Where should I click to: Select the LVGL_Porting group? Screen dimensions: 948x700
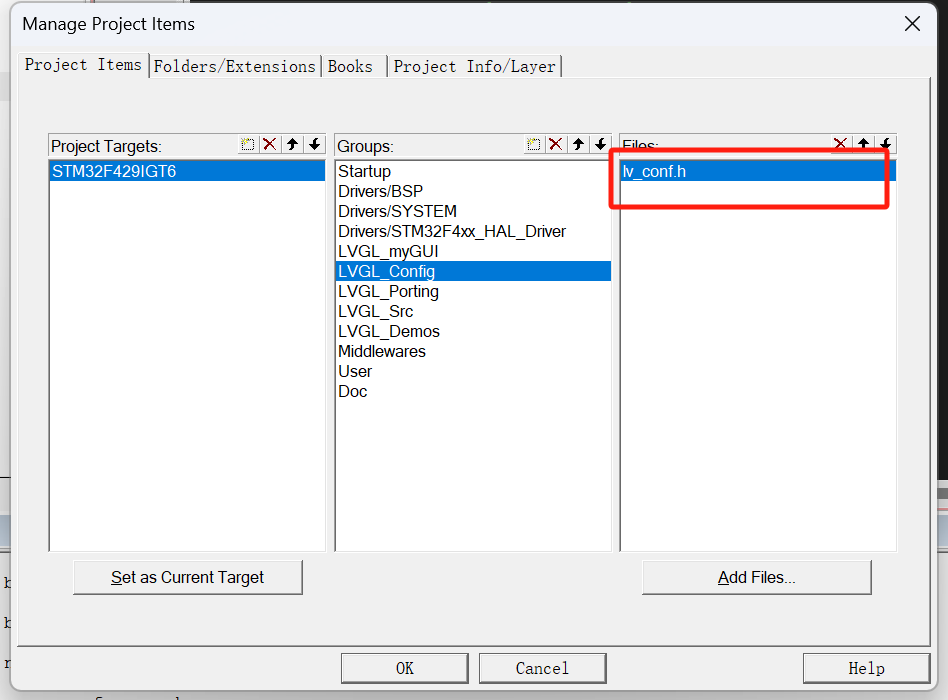point(388,291)
